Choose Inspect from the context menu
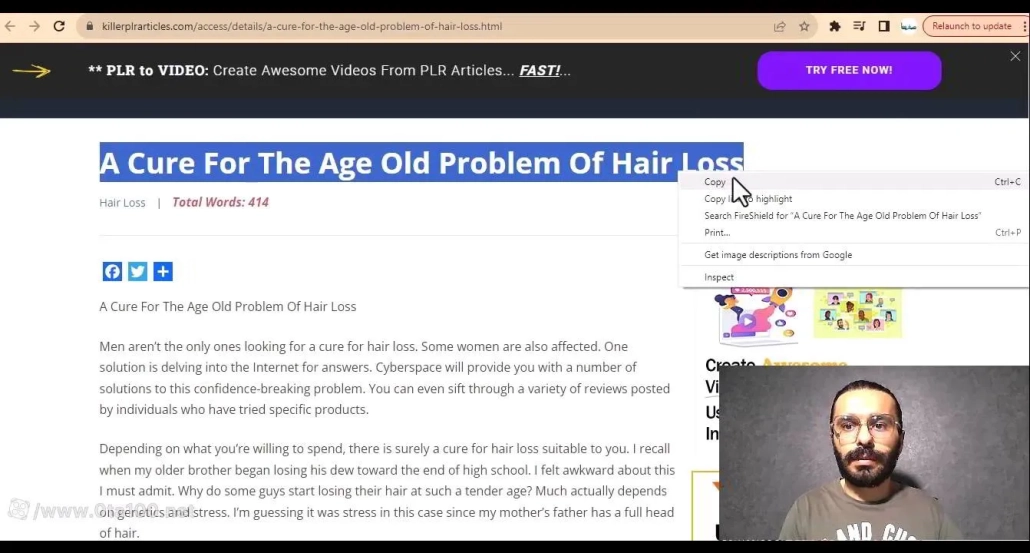The width and height of the screenshot is (1030, 553). point(719,277)
